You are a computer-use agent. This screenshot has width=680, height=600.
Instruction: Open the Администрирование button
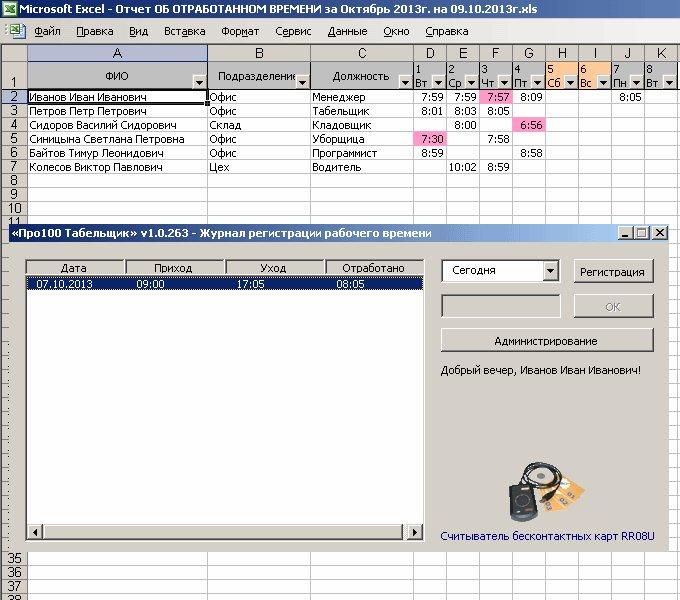point(547,341)
